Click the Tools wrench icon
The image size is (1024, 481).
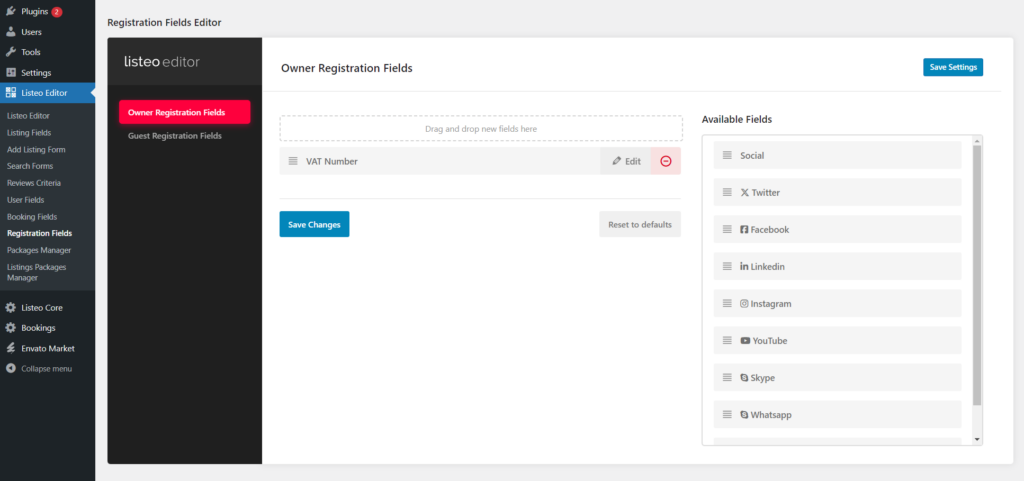(11, 52)
